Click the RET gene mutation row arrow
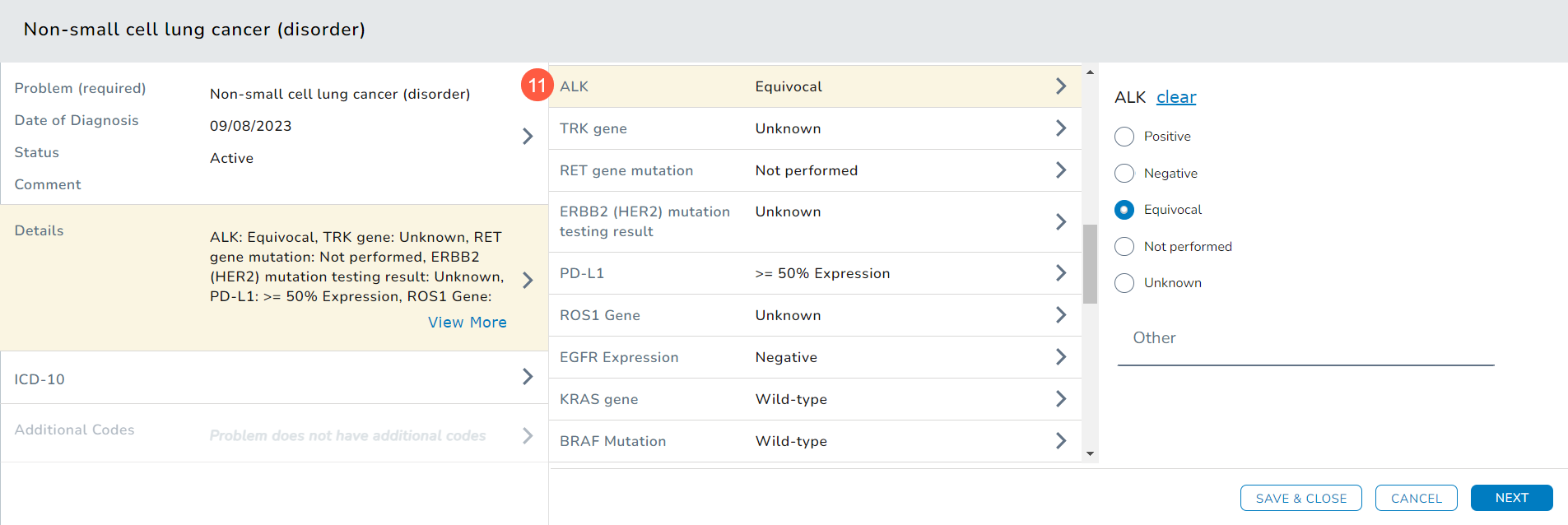Viewport: 1568px width, 525px height. tap(1060, 170)
